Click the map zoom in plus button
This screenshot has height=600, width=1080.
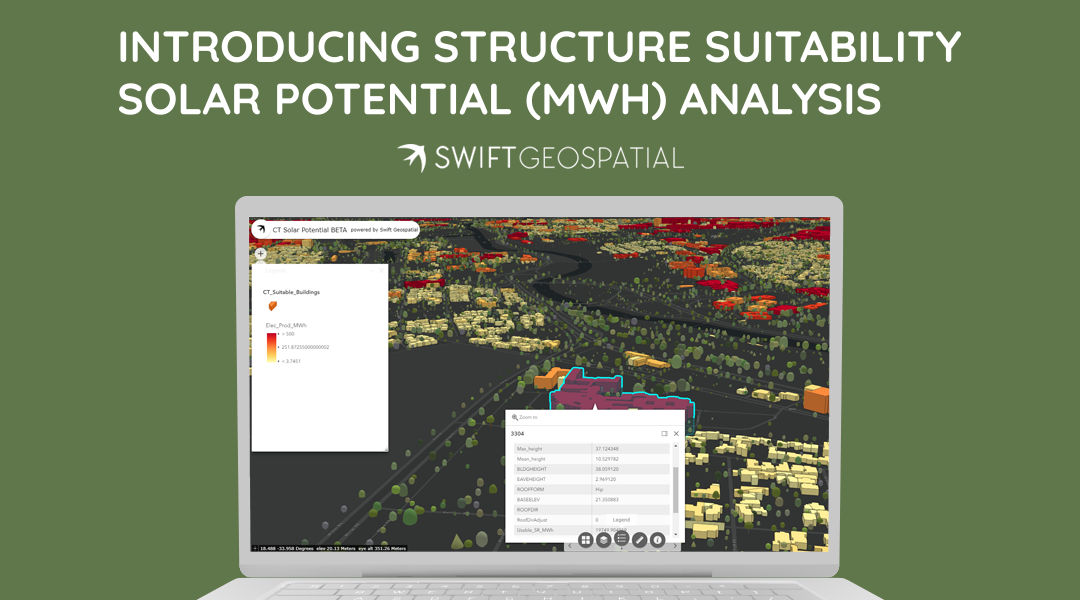(x=260, y=254)
